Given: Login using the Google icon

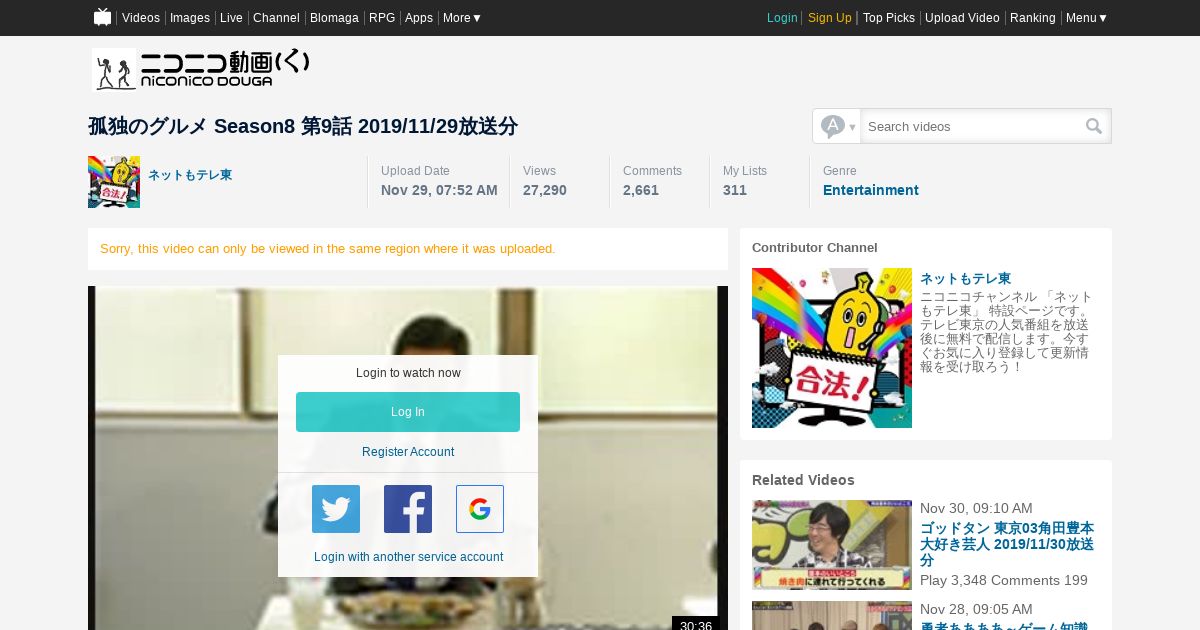Looking at the screenshot, I should (480, 509).
